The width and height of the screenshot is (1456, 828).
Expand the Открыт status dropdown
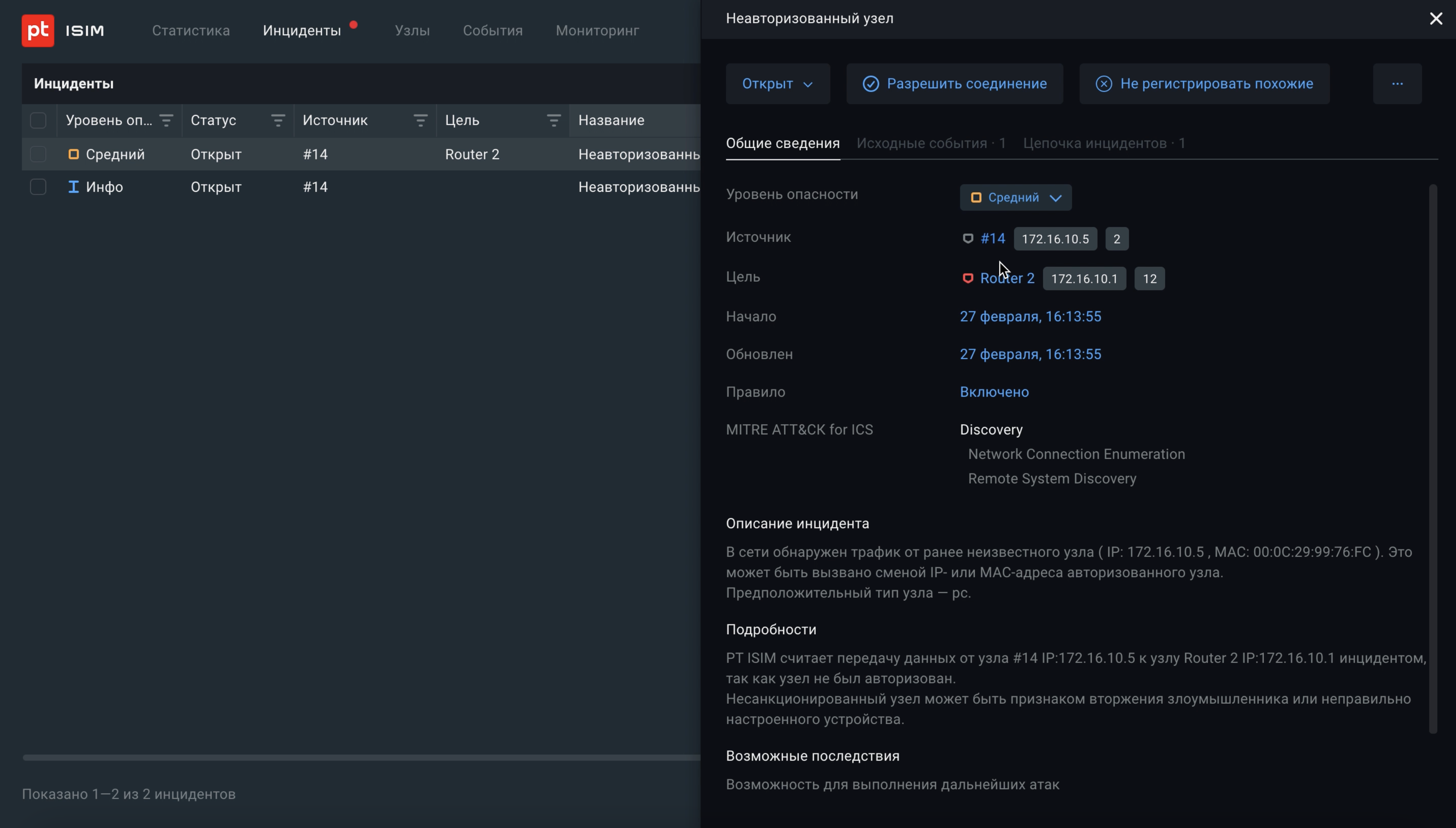(778, 84)
